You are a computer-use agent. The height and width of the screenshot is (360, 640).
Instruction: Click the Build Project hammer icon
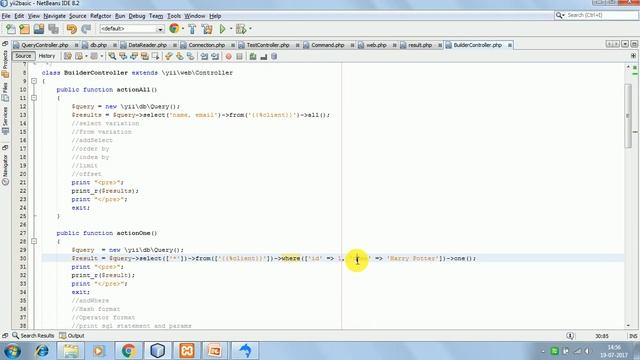tap(192, 29)
